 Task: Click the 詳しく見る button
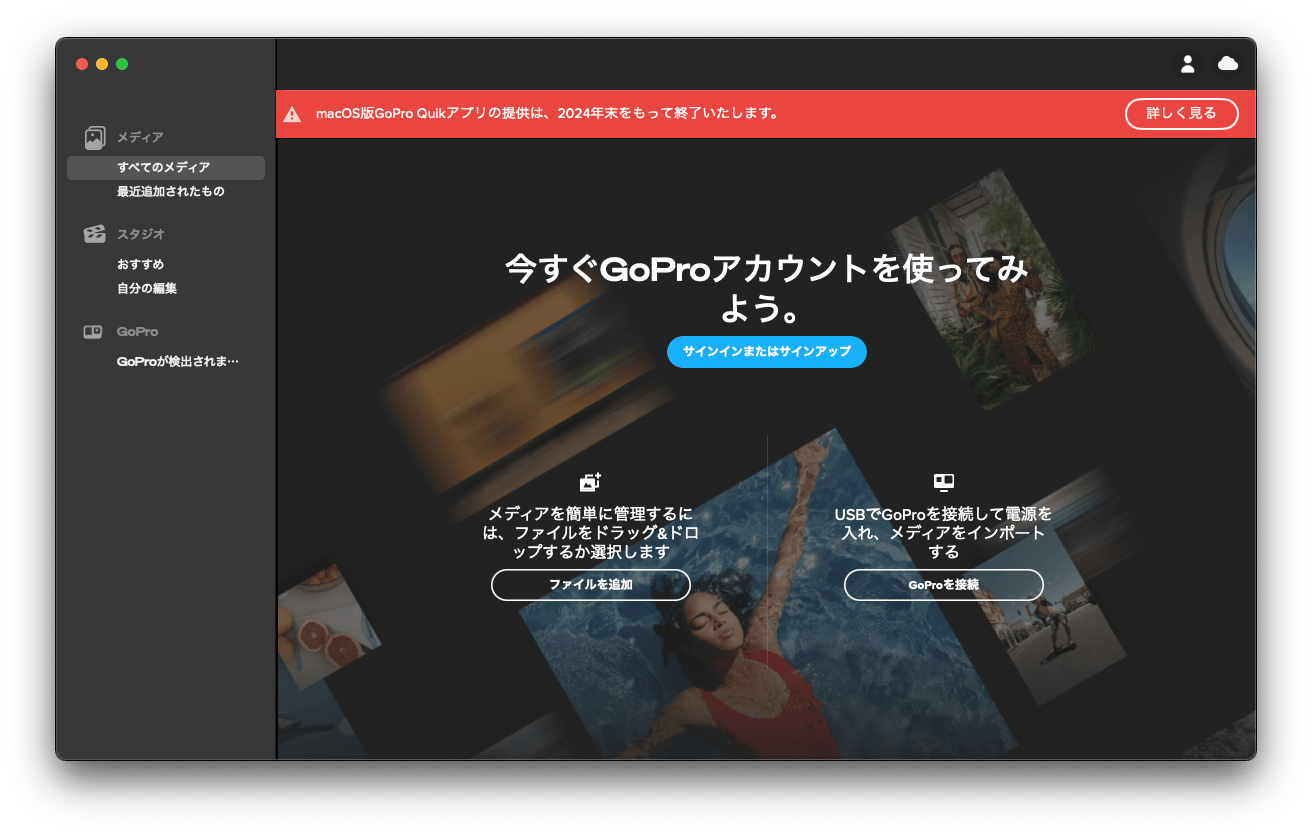point(1182,114)
